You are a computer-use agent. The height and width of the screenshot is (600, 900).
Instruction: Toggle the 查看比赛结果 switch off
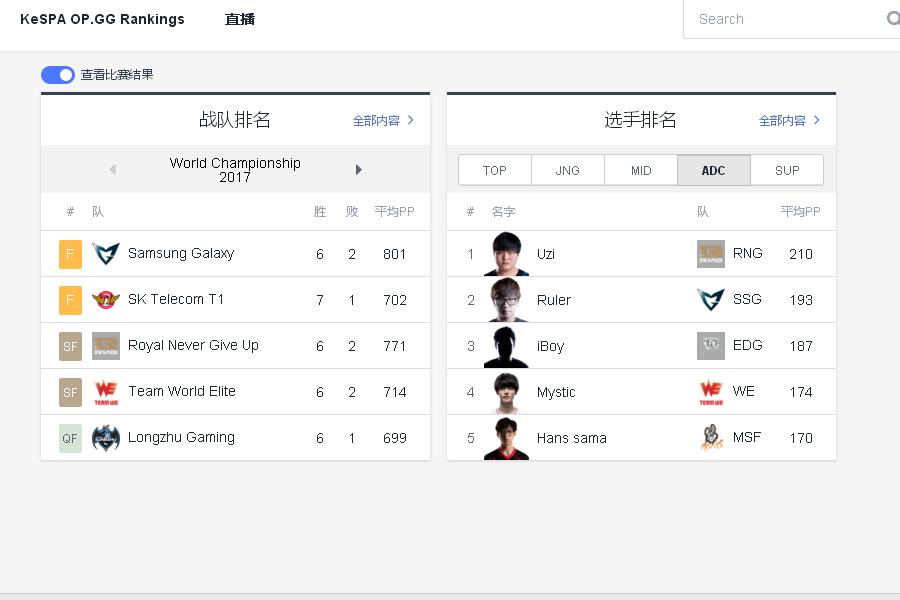(x=58, y=75)
